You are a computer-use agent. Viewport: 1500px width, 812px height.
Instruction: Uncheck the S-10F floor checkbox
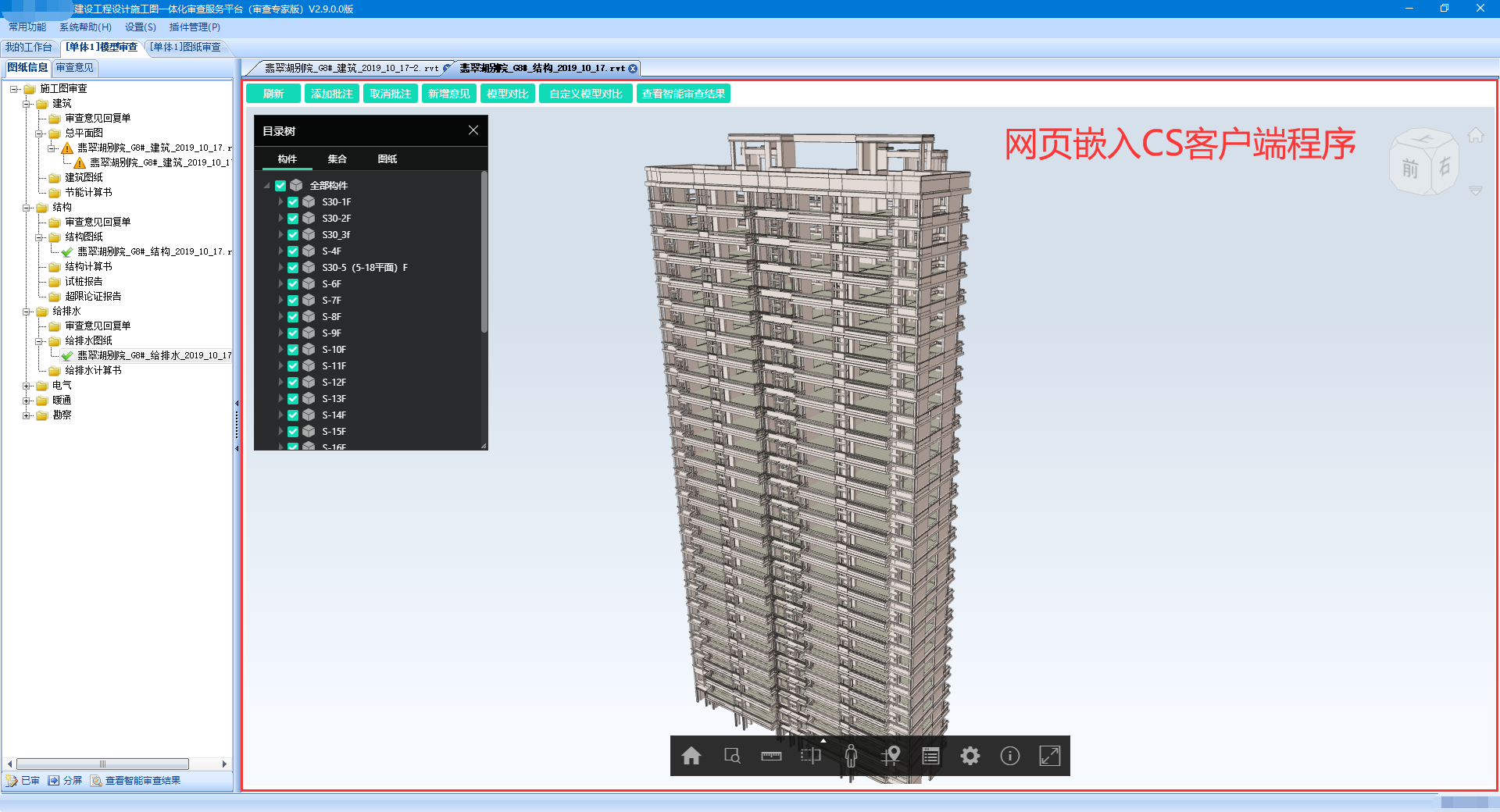point(293,350)
